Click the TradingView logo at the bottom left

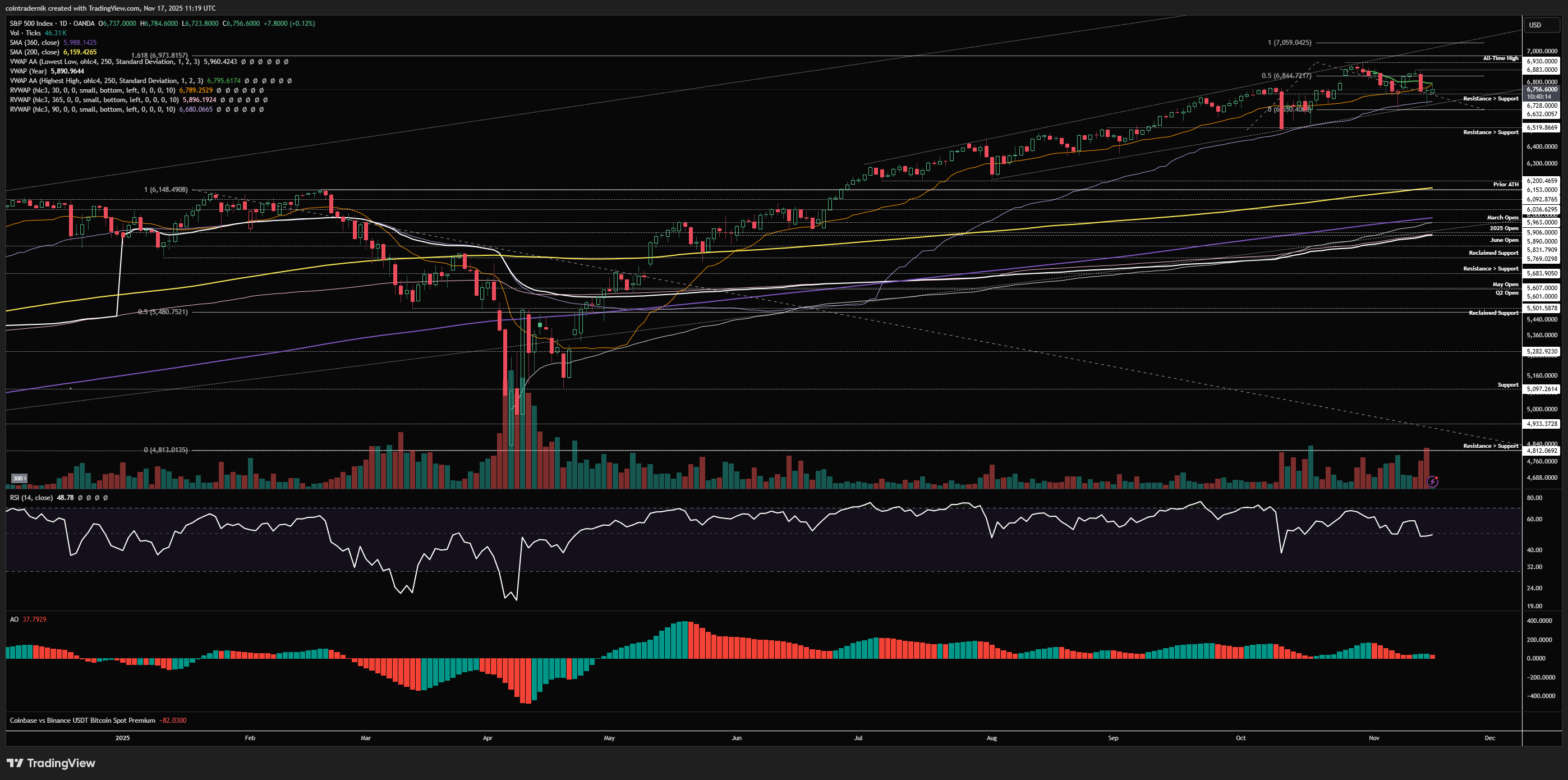(51, 763)
